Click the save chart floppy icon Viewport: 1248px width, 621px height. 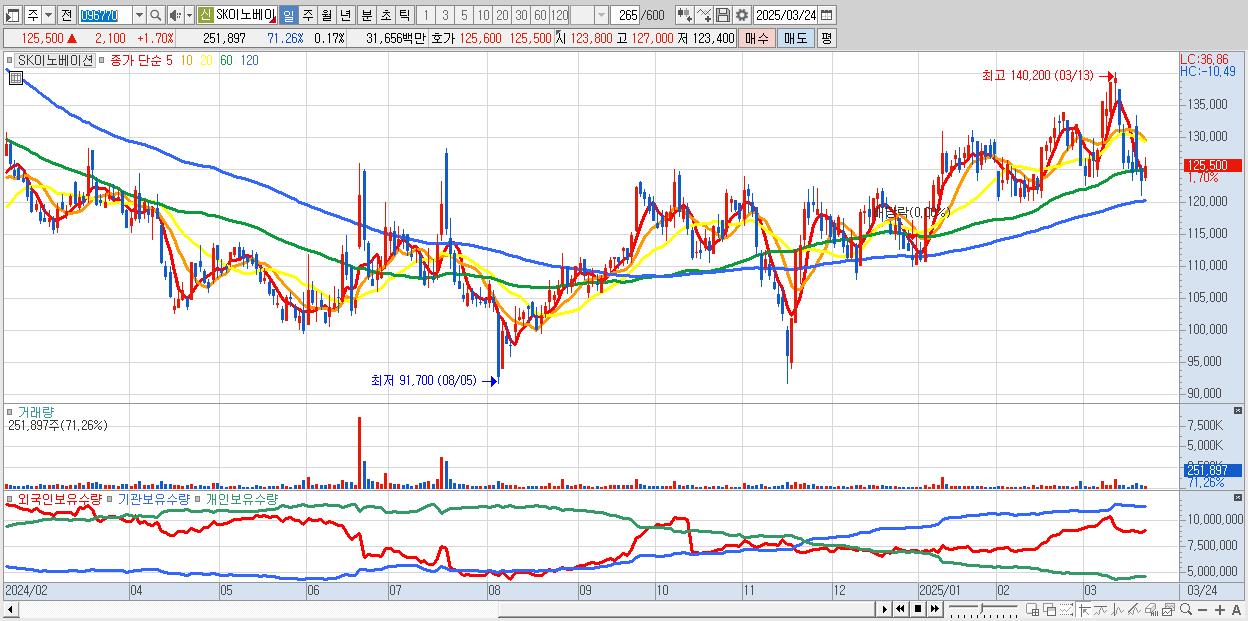[722, 15]
